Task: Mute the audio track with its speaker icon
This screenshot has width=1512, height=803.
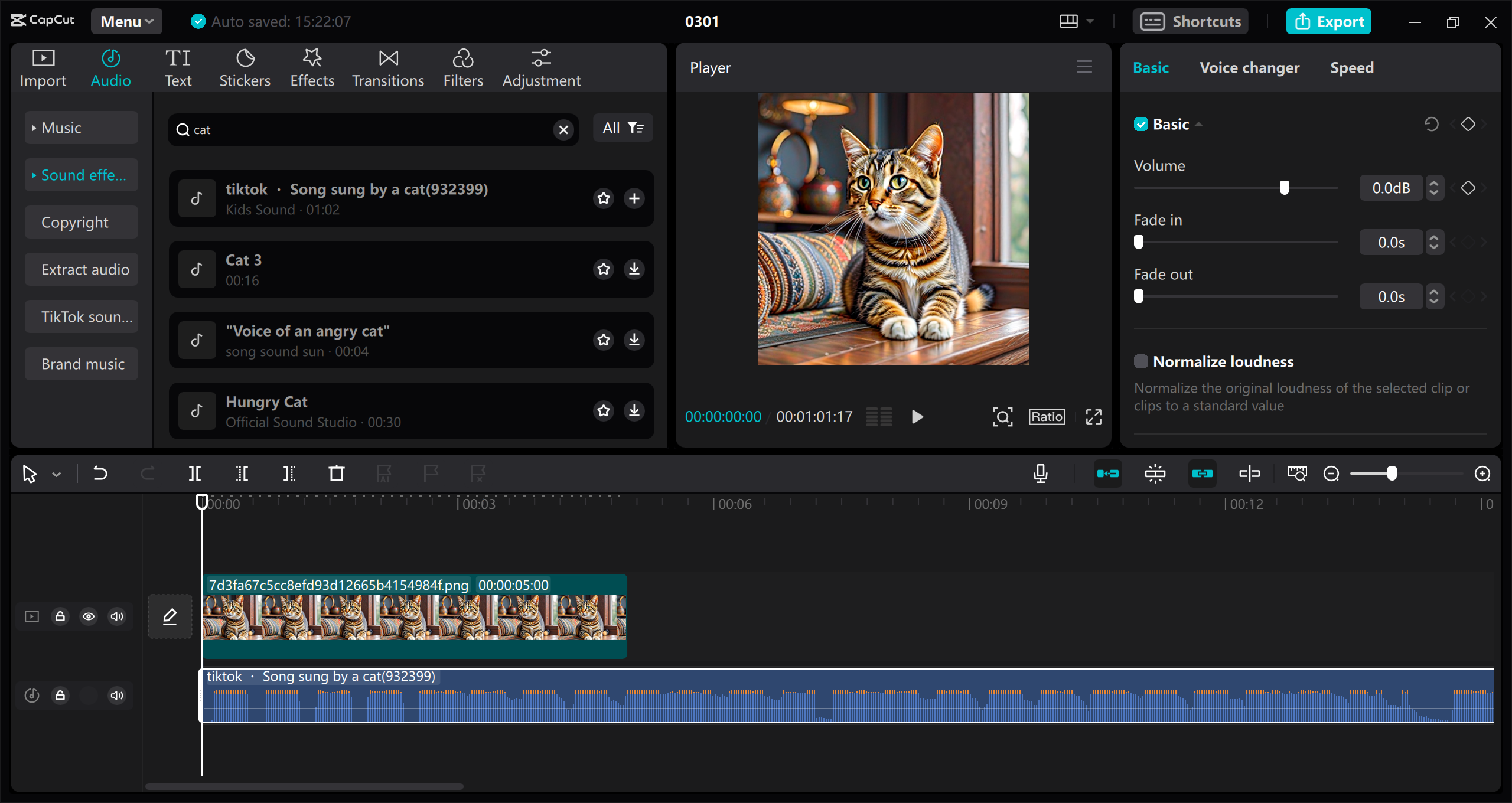Action: (116, 696)
